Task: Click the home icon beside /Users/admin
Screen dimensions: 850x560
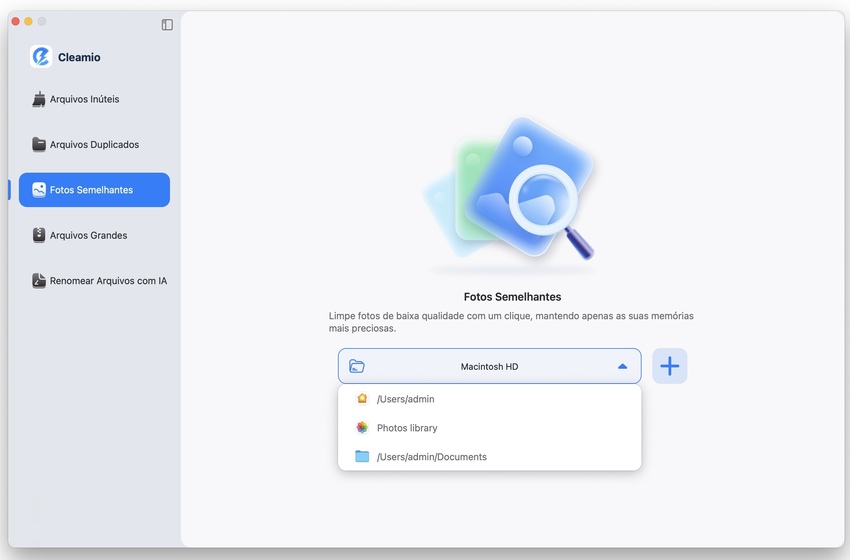Action: pyautogui.click(x=362, y=399)
